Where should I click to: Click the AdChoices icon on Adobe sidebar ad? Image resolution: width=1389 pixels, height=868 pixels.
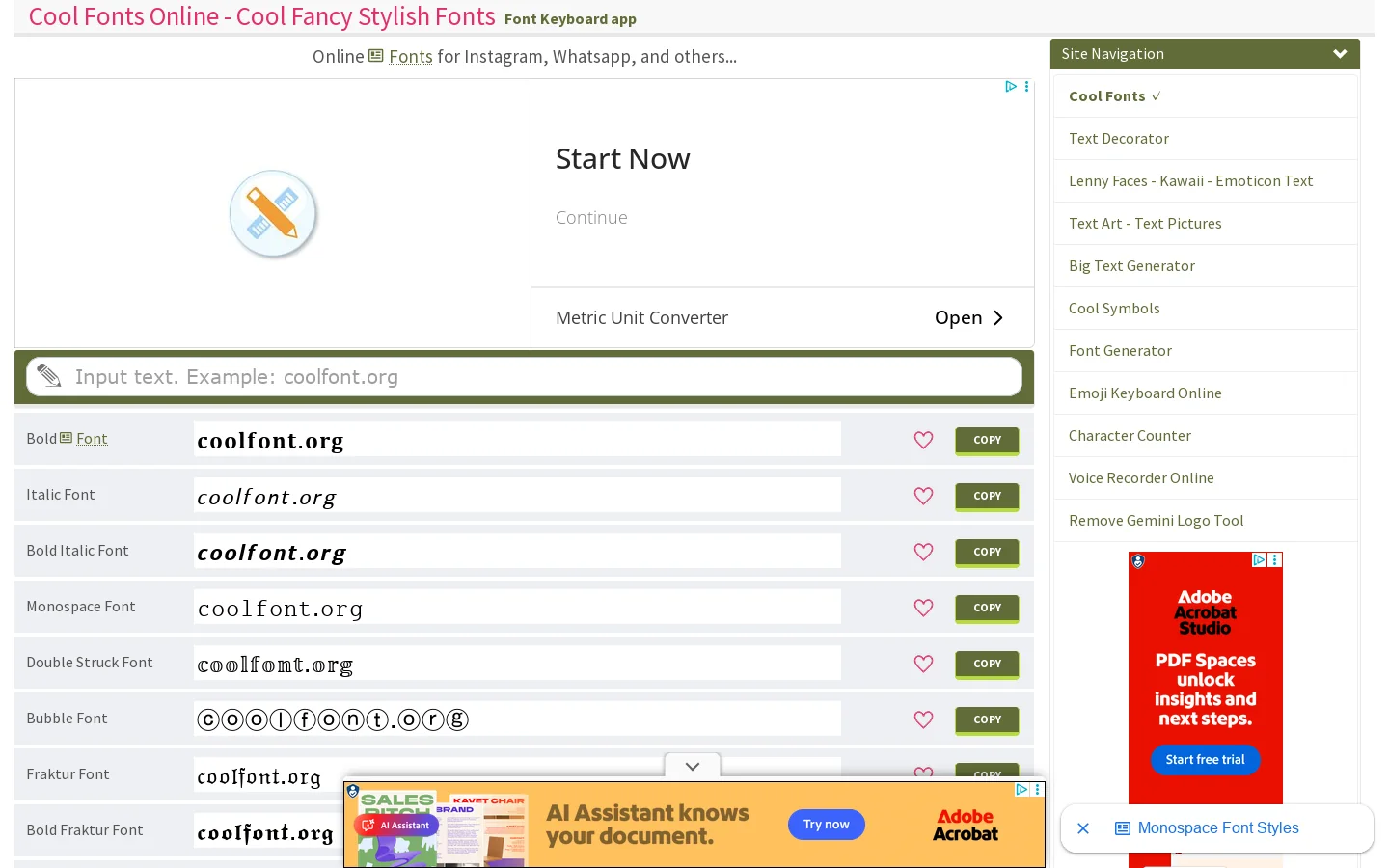click(1259, 559)
